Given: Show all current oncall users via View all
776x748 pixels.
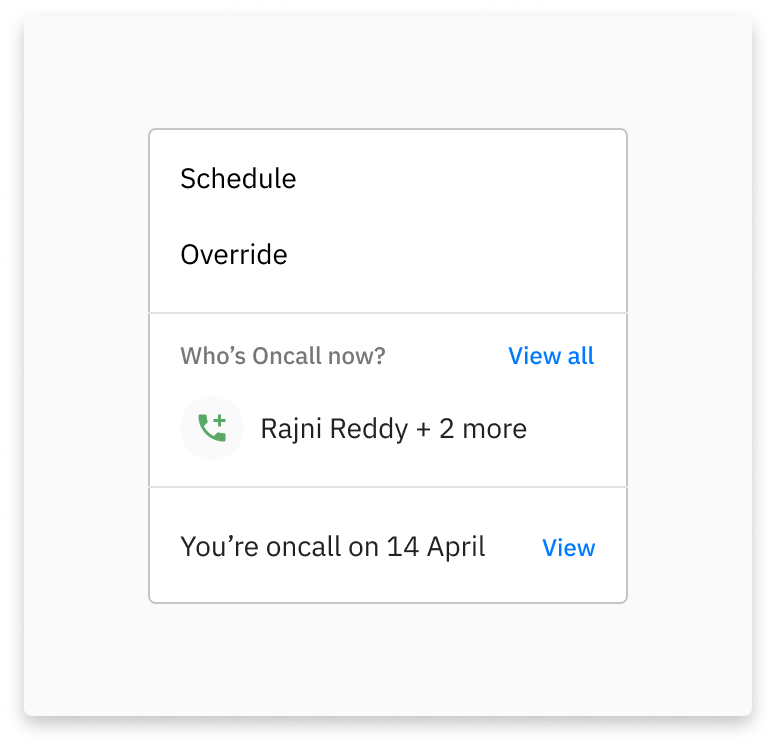Looking at the screenshot, I should [x=551, y=356].
